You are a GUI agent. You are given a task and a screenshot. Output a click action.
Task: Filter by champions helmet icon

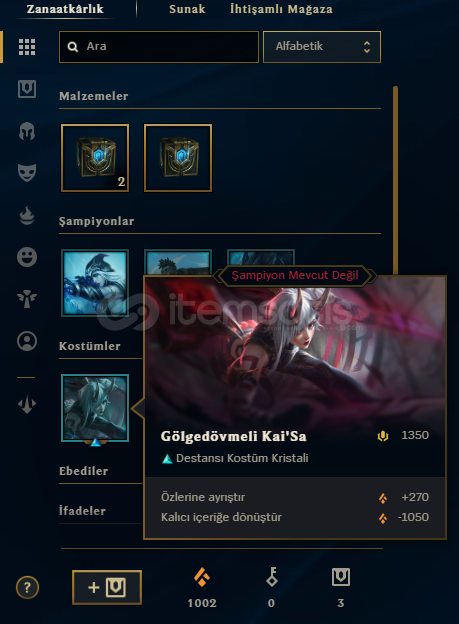[27, 131]
